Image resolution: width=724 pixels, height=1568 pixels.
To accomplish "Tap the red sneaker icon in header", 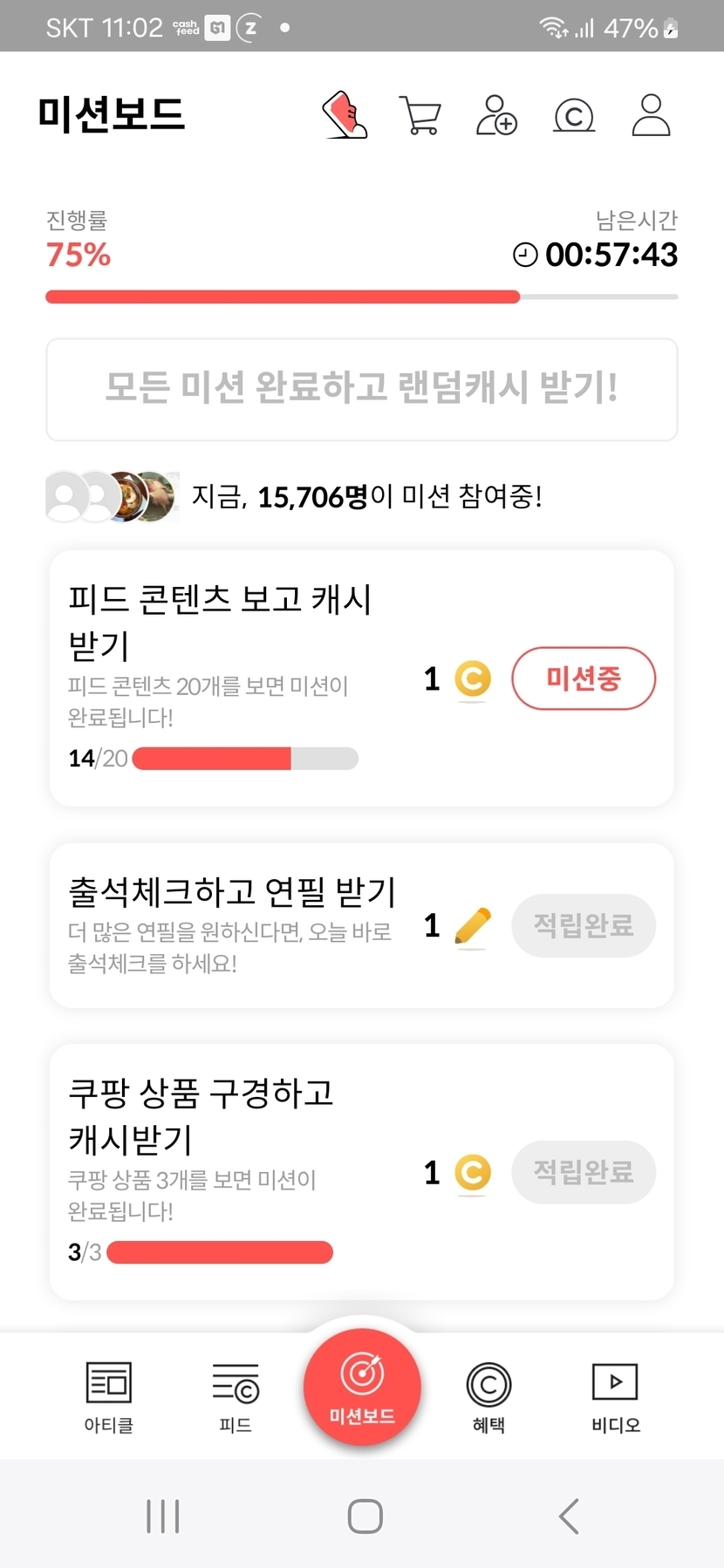I will [345, 115].
